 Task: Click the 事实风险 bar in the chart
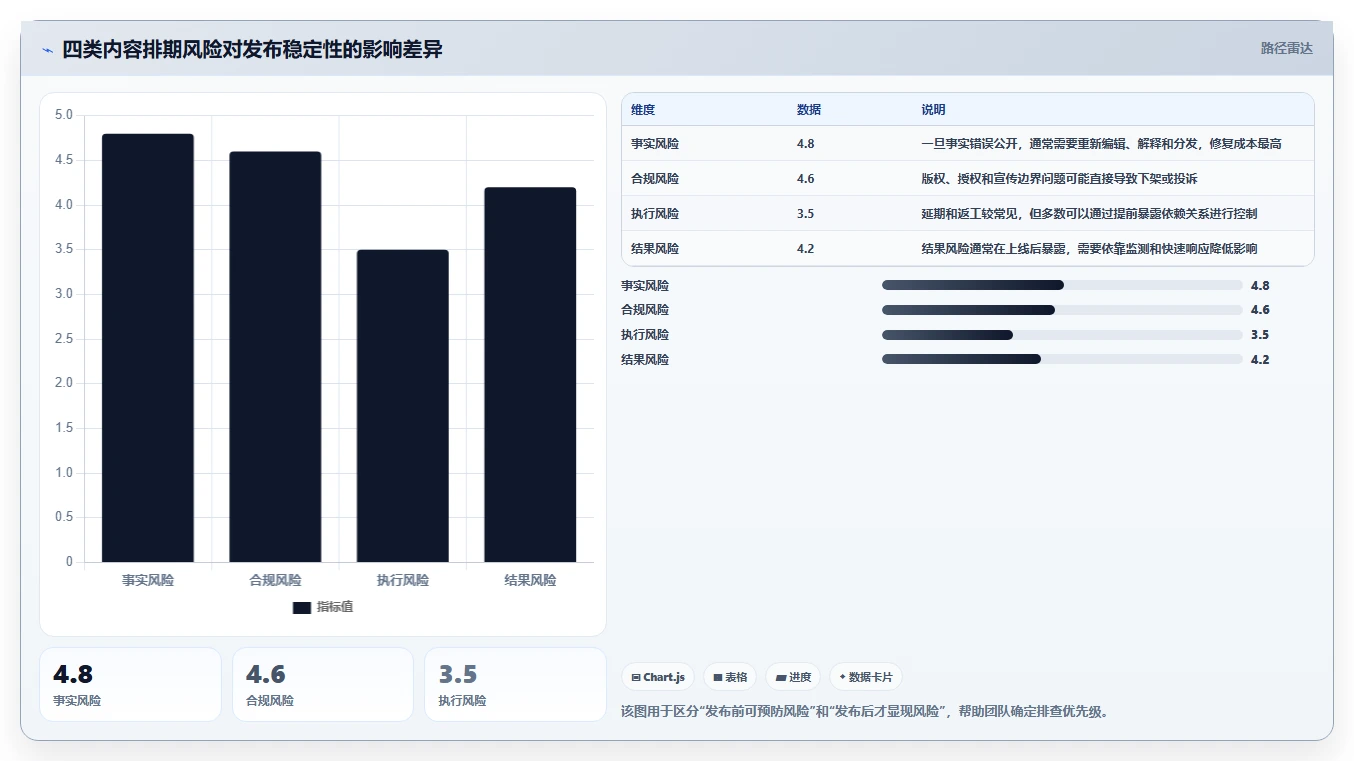tap(148, 348)
